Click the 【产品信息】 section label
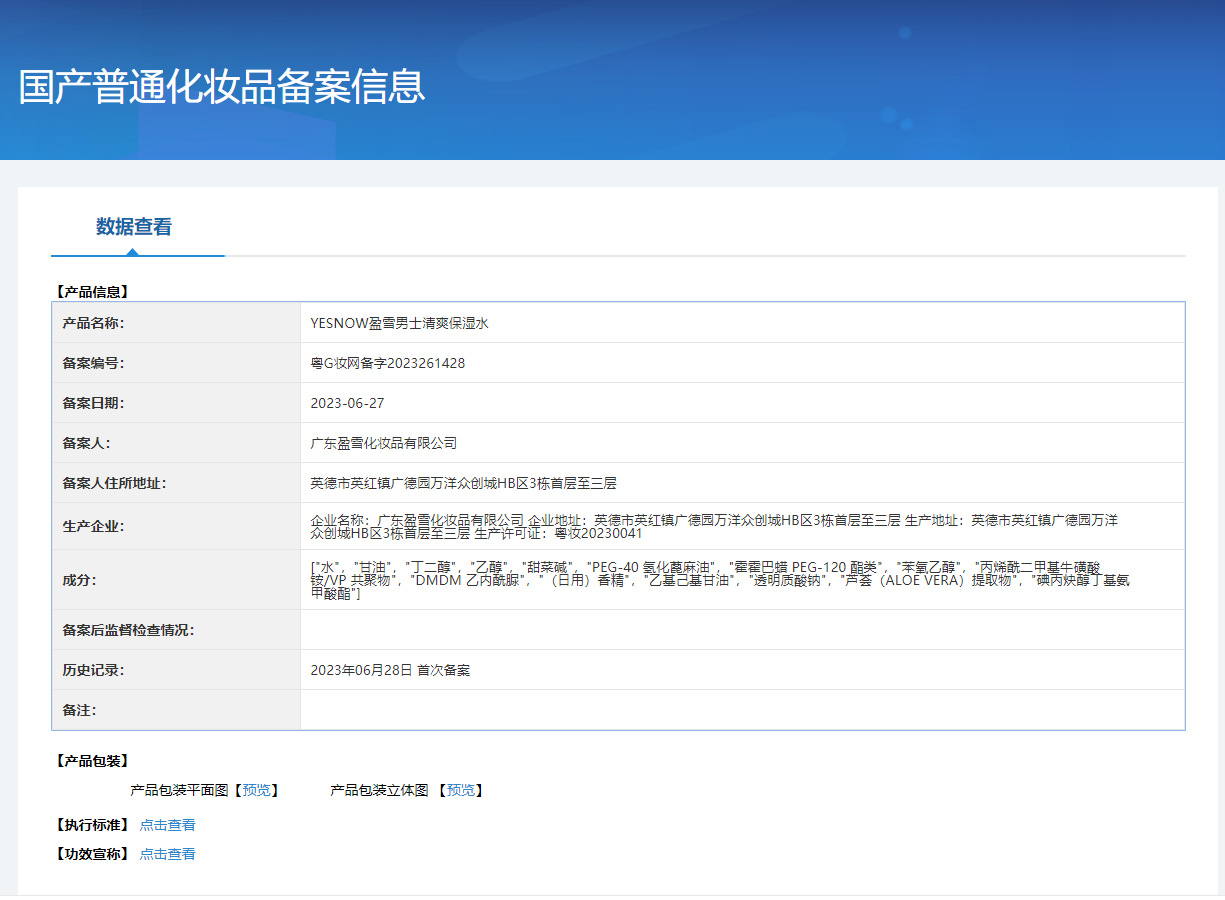The image size is (1225, 900). [x=91, y=292]
